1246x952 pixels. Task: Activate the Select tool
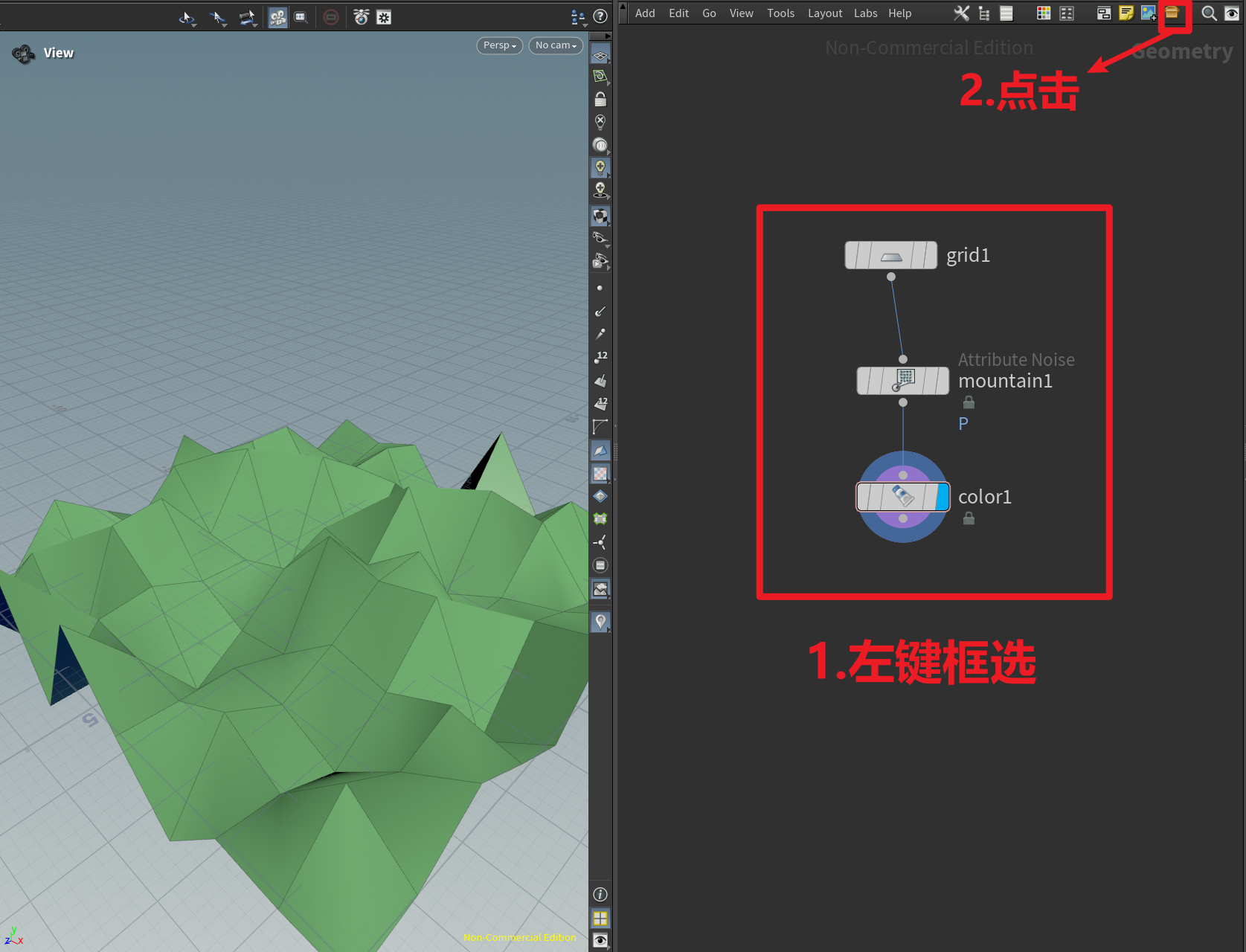[218, 16]
